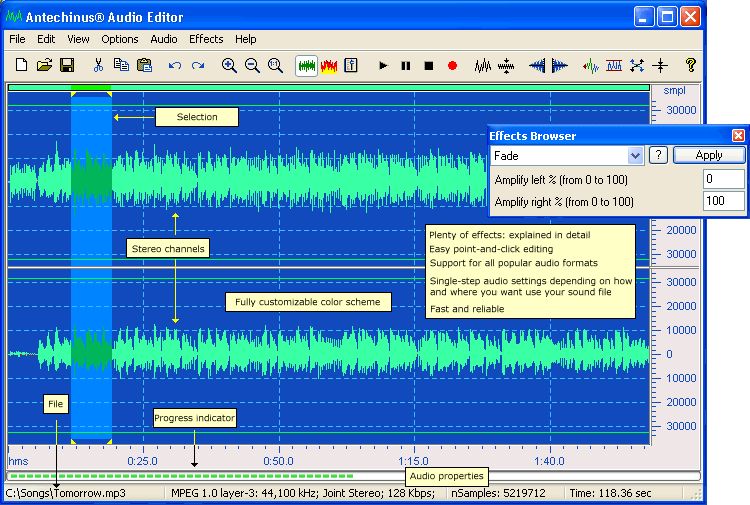Toggle the green waveform view mode
This screenshot has width=750, height=505.
[x=307, y=66]
